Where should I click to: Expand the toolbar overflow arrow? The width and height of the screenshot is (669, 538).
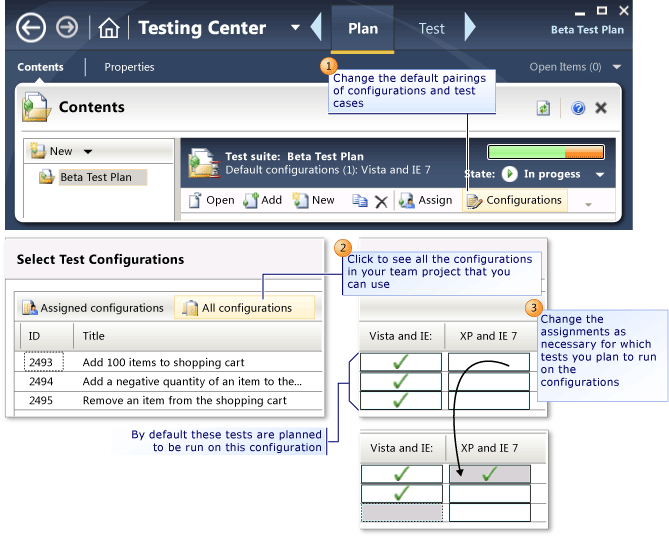(x=588, y=204)
